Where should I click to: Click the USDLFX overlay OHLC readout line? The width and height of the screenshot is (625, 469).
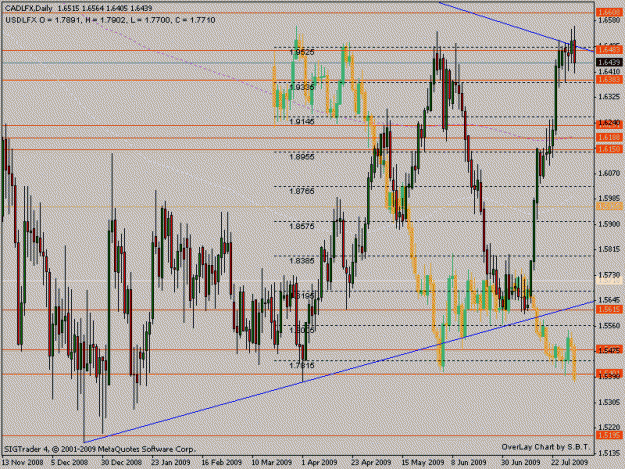pos(110,20)
